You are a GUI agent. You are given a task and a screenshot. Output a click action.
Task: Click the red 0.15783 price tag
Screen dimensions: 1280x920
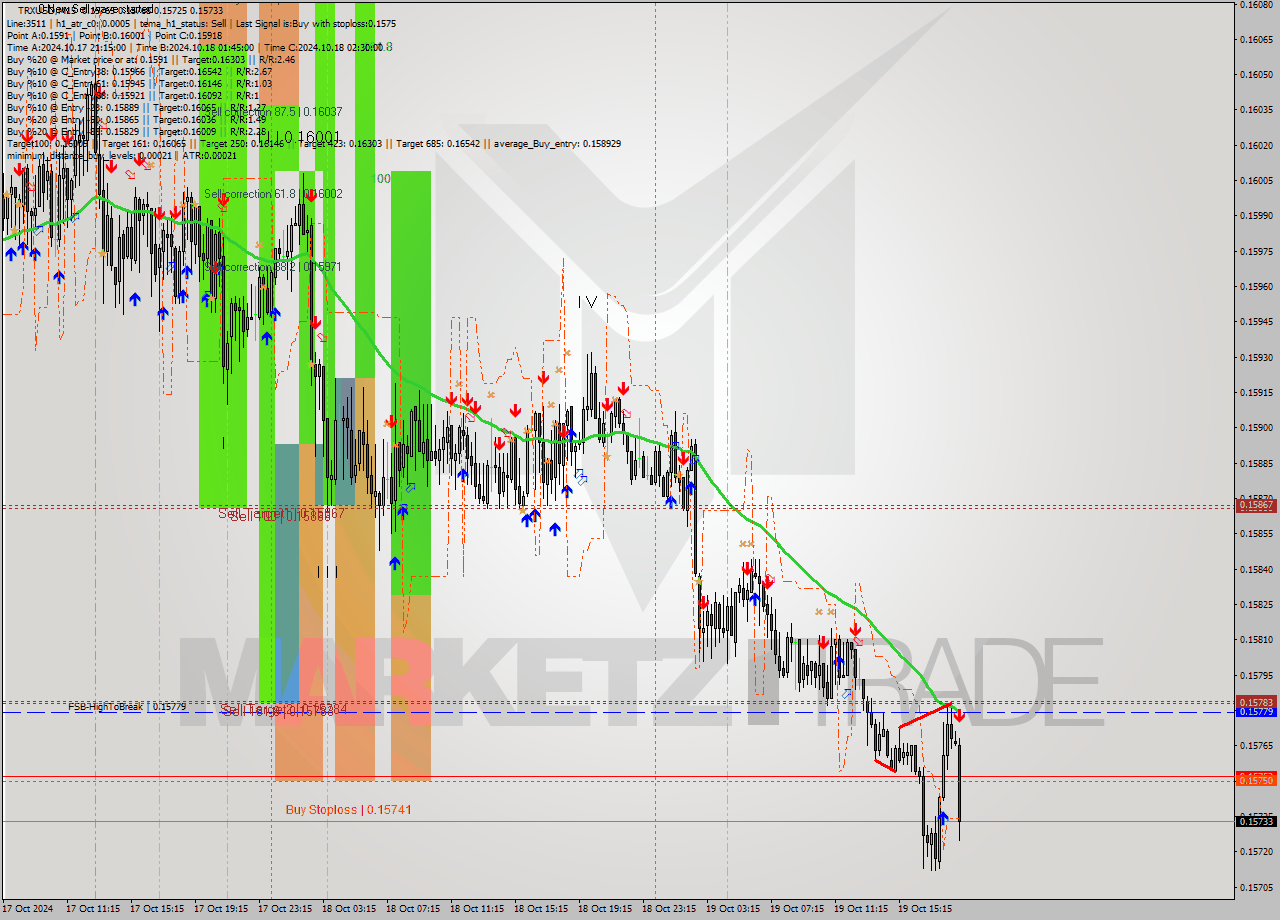(1256, 702)
